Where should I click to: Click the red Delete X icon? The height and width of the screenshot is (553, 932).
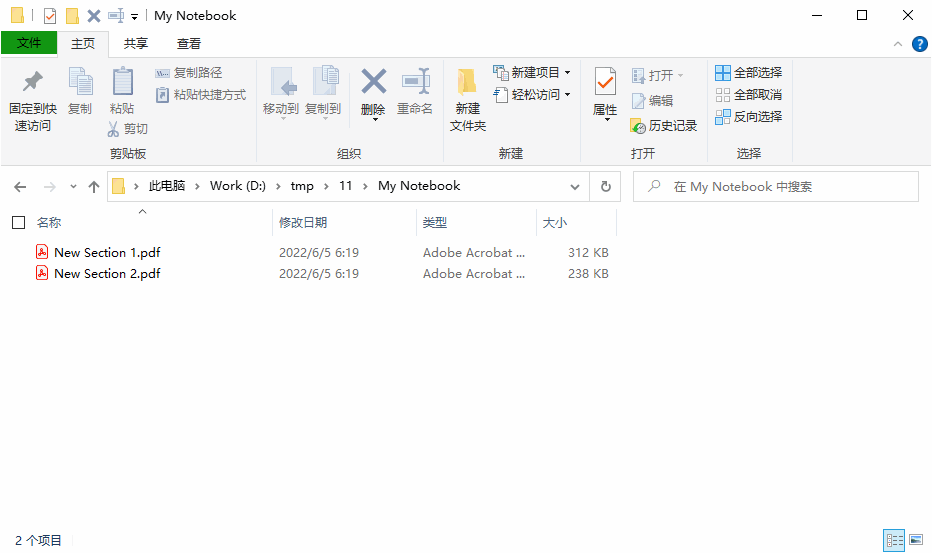click(x=373, y=81)
